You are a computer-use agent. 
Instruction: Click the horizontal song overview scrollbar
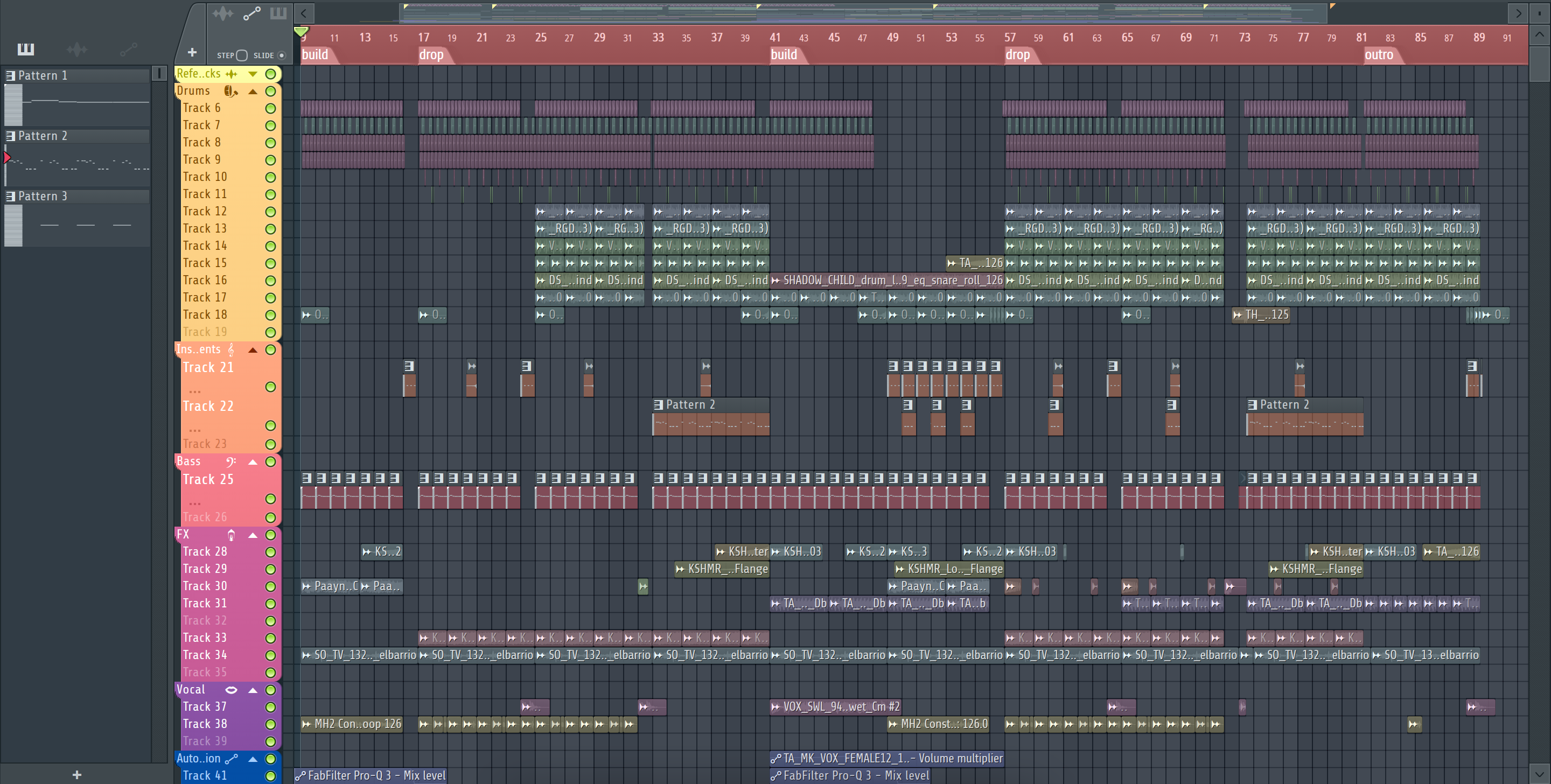pyautogui.click(x=863, y=12)
